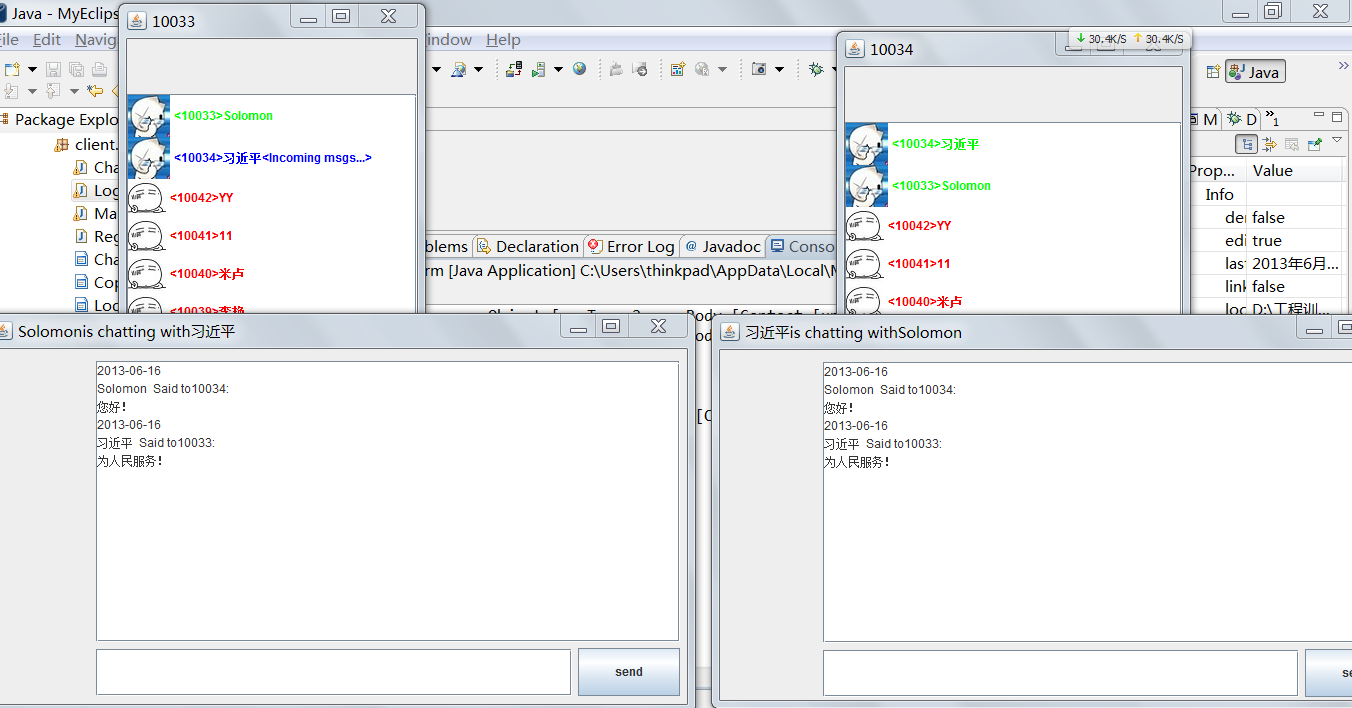Click the greyed globe wizard icon in toolbar
This screenshot has height=708, width=1352.
coord(702,69)
